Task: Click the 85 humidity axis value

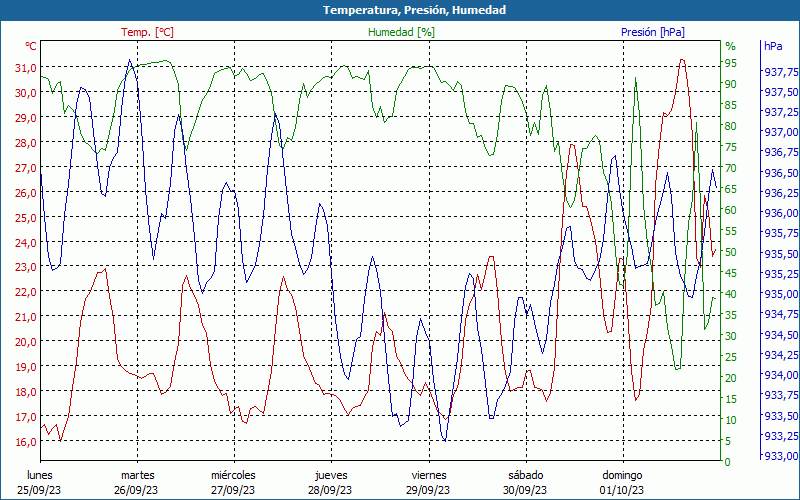Action: (x=731, y=105)
